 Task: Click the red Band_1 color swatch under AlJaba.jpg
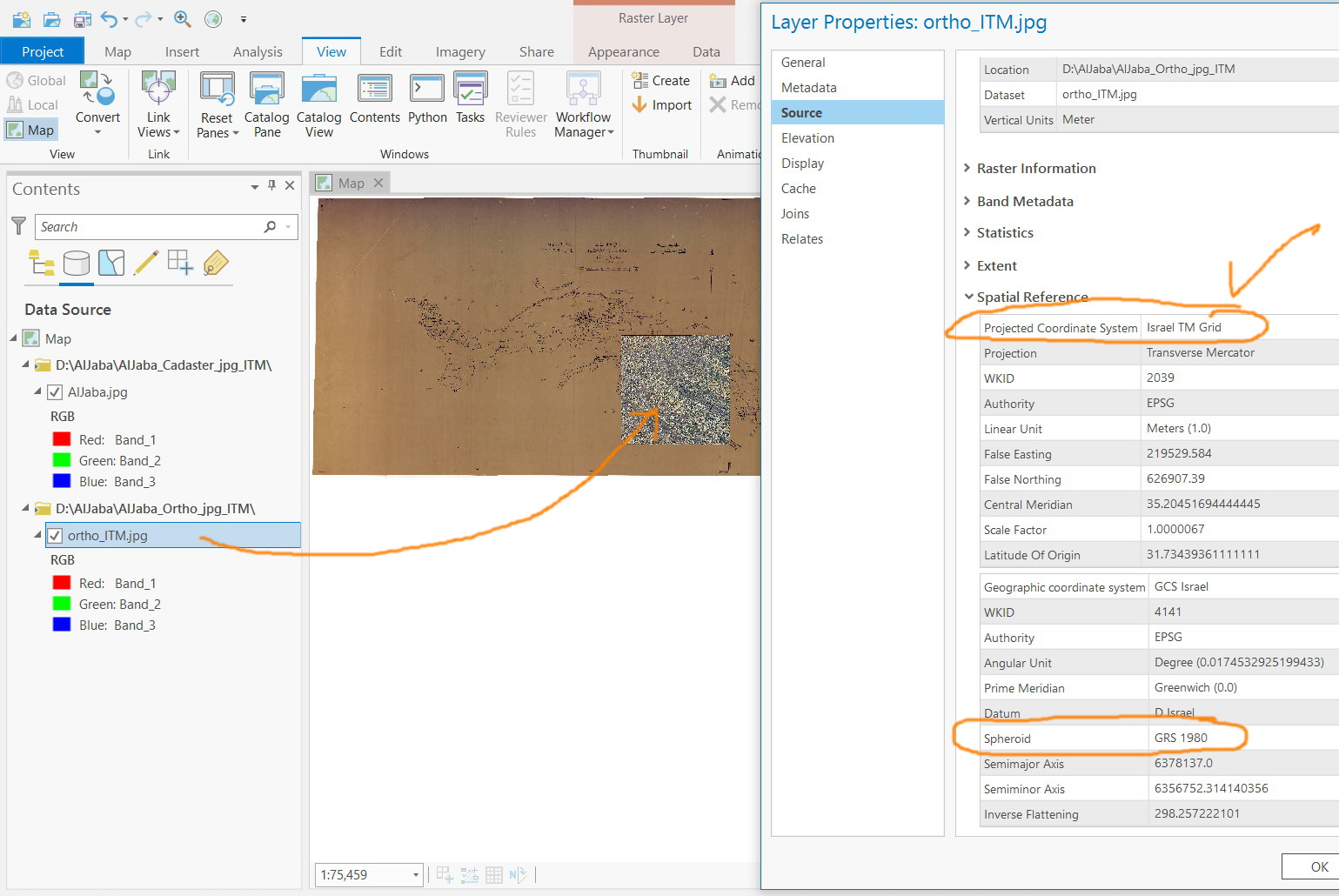(62, 440)
